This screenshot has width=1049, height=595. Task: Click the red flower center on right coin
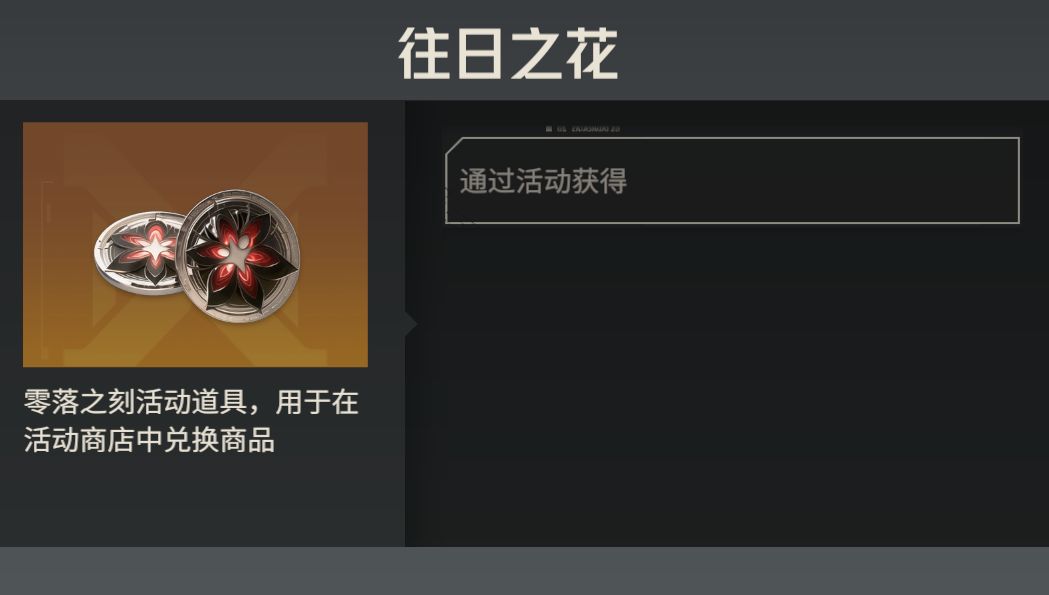(x=240, y=256)
